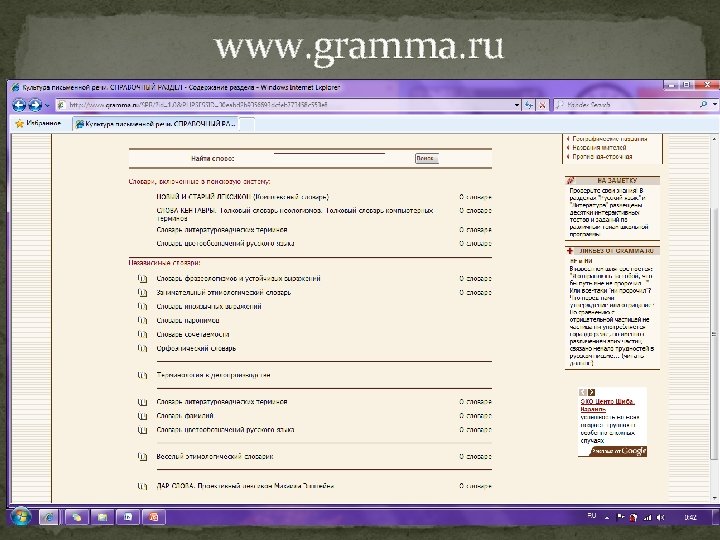This screenshot has width=720, height=540.
Task: Click the НА ЗАМЕТКУ panel header
Action: [x=613, y=181]
